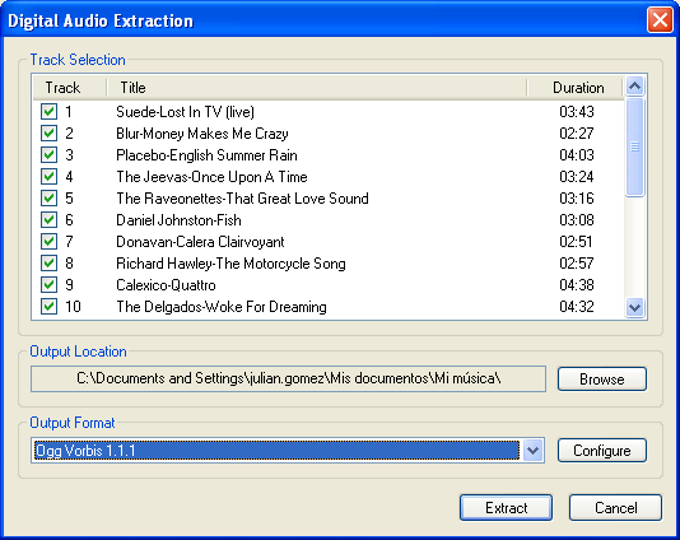Screen dimensions: 680x540
Task: Deselect track 9 Calexico-Quattro checkbox
Action: click(49, 285)
